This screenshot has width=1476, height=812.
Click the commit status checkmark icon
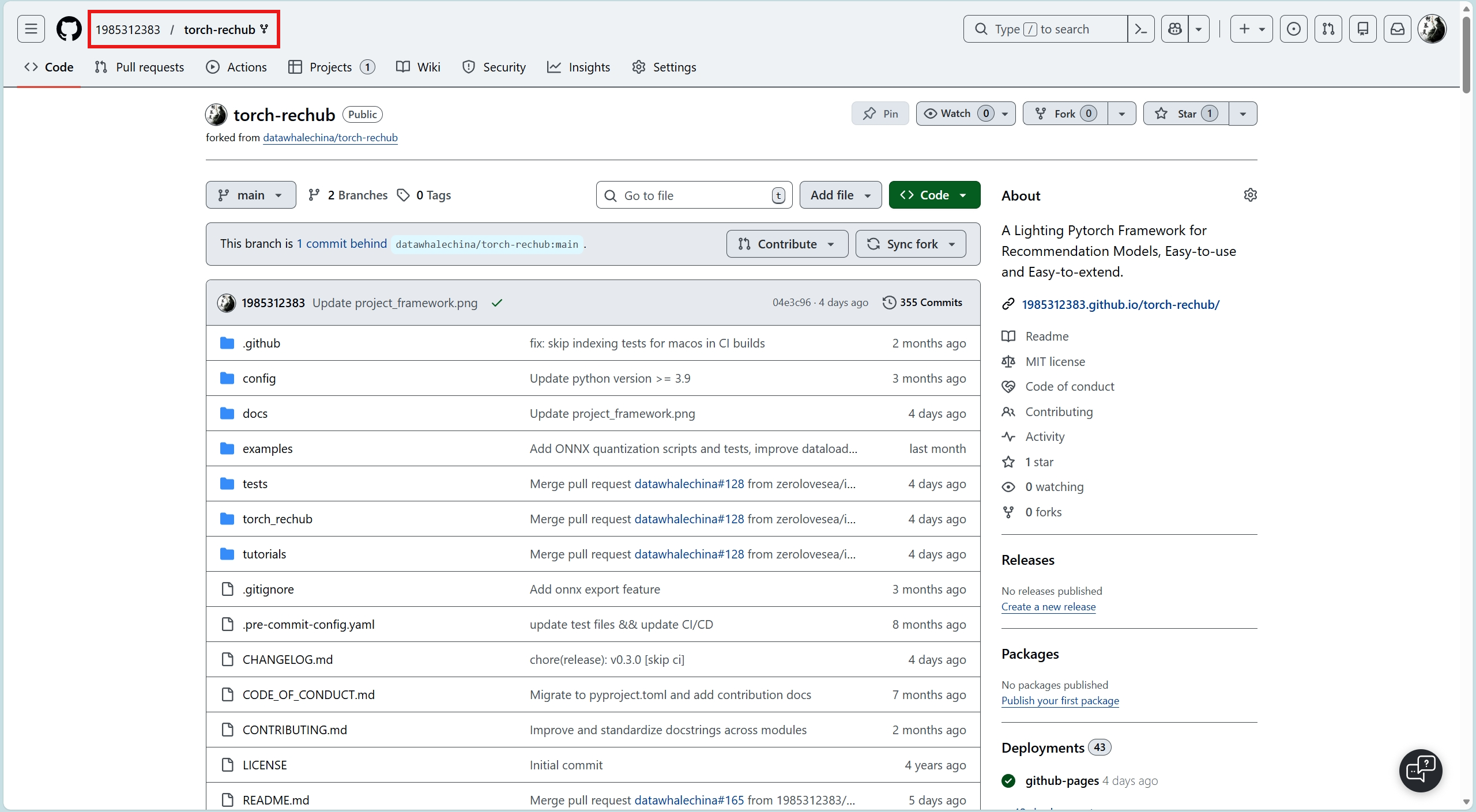pos(497,303)
